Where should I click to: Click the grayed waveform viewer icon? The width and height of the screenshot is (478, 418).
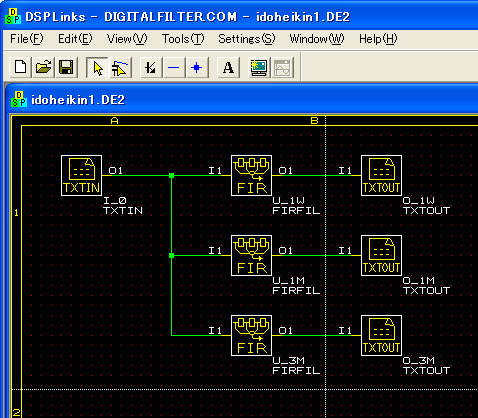pyautogui.click(x=283, y=68)
